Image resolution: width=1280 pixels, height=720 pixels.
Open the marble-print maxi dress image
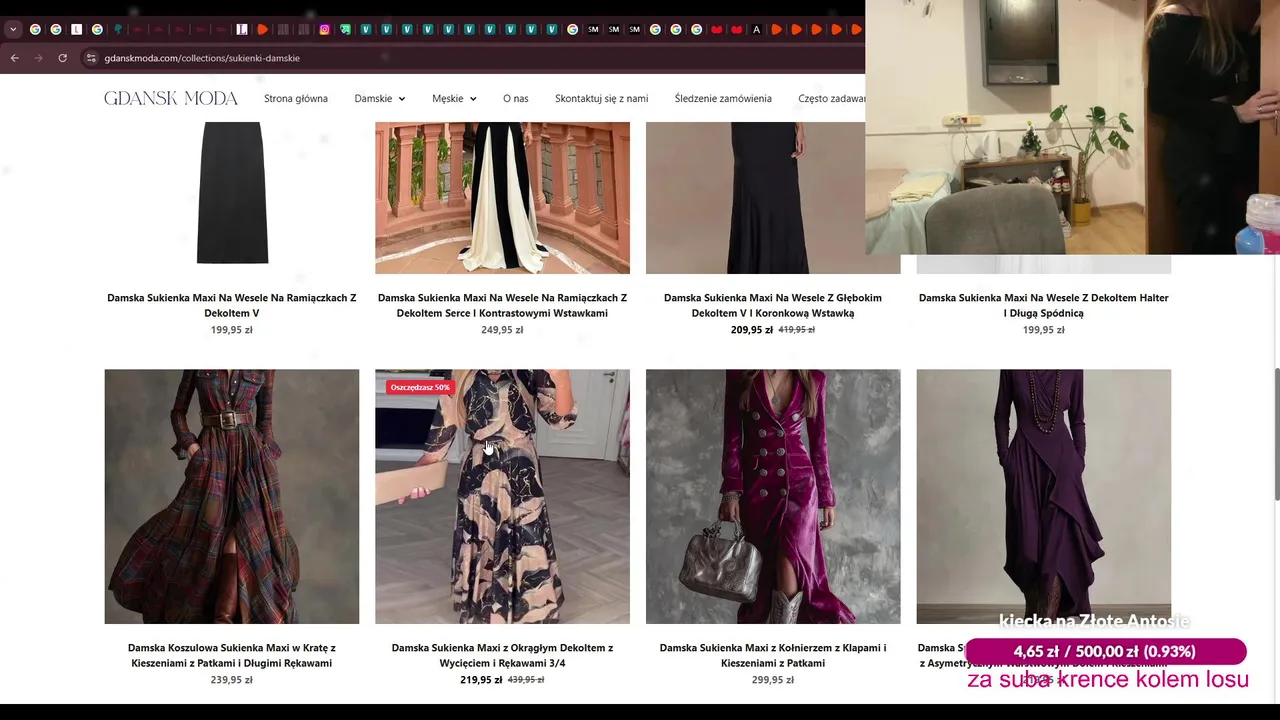pos(502,496)
